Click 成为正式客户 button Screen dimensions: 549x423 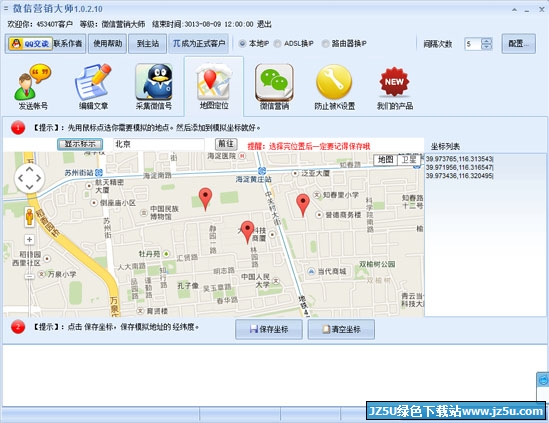click(x=199, y=44)
